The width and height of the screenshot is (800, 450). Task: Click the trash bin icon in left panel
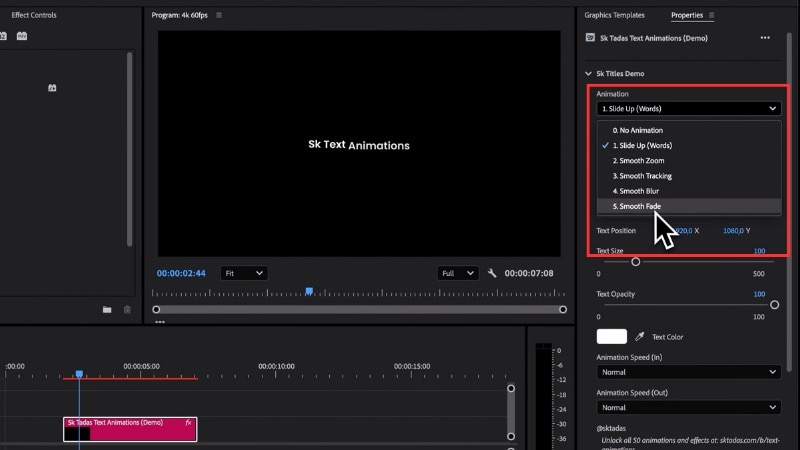[128, 310]
